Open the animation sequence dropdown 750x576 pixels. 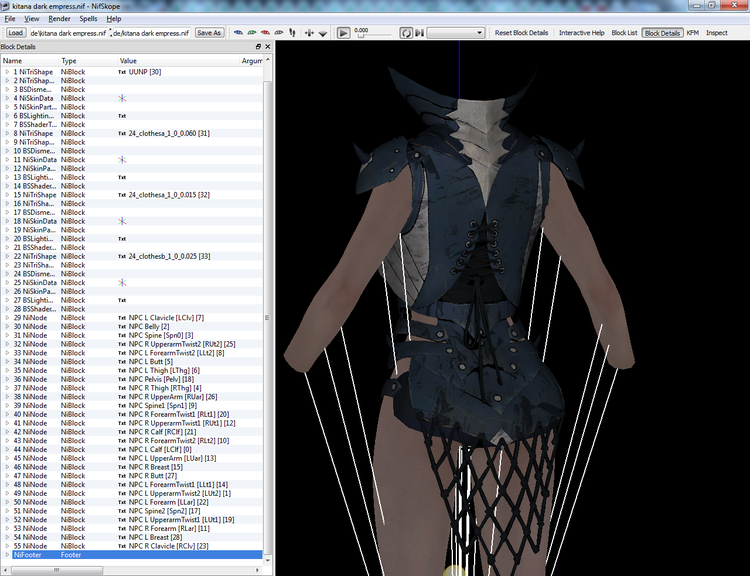[455, 33]
